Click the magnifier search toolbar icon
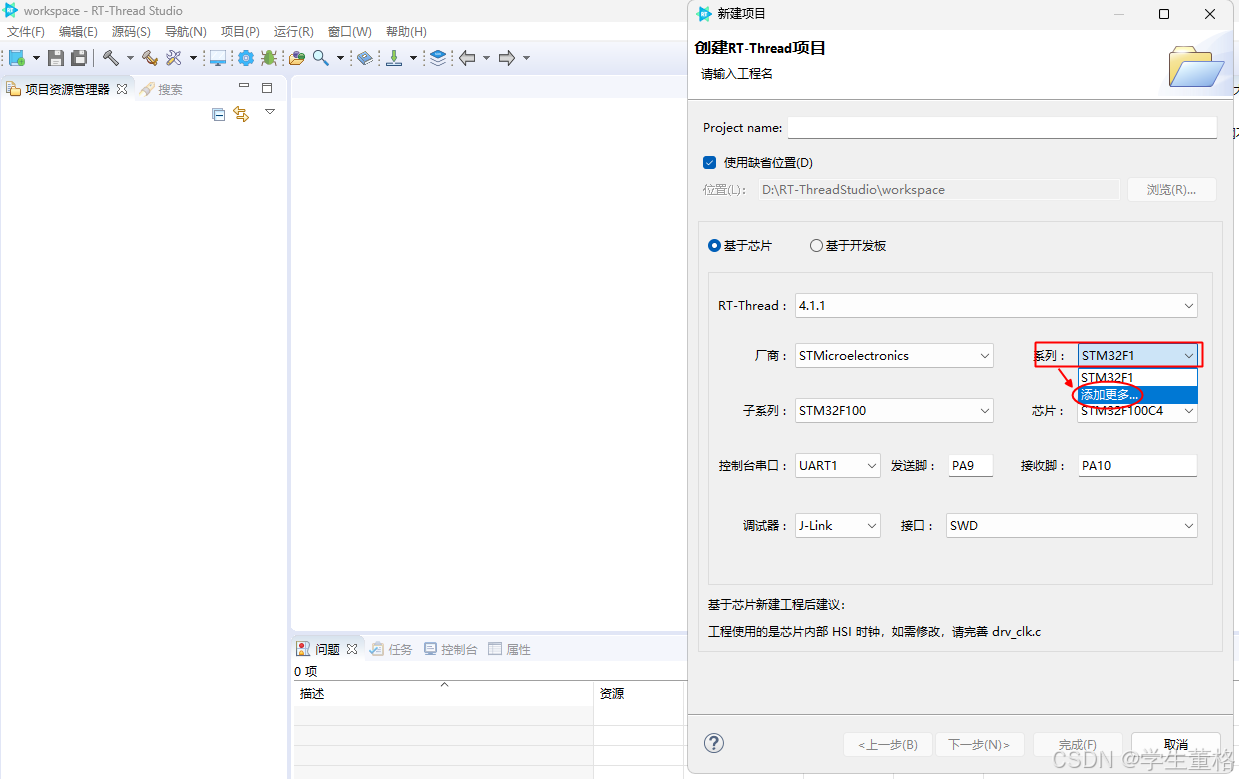The image size is (1239, 779). click(x=321, y=58)
